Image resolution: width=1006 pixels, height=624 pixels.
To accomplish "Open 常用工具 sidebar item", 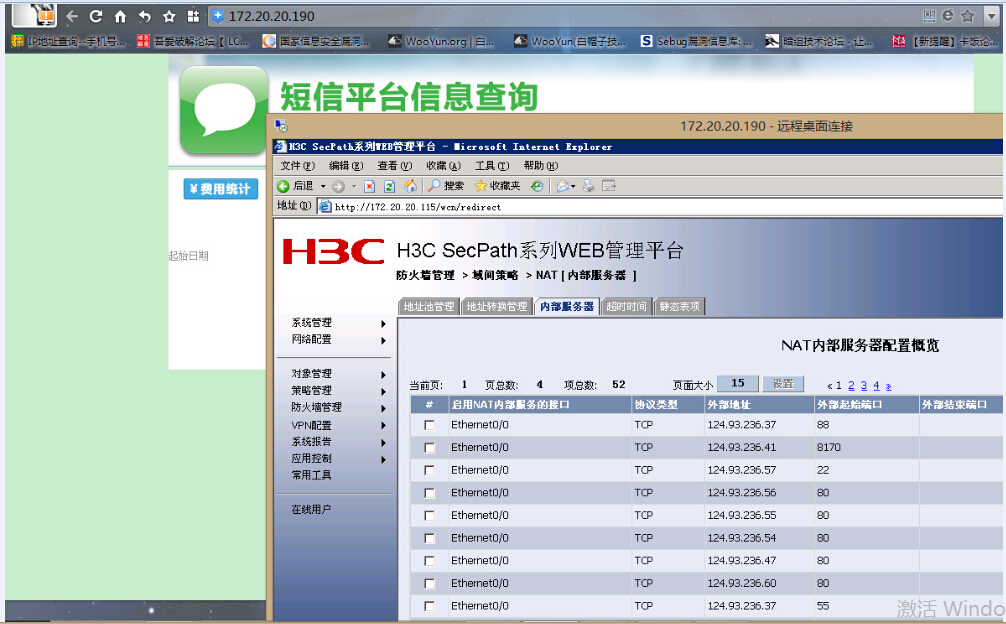I will pos(312,475).
